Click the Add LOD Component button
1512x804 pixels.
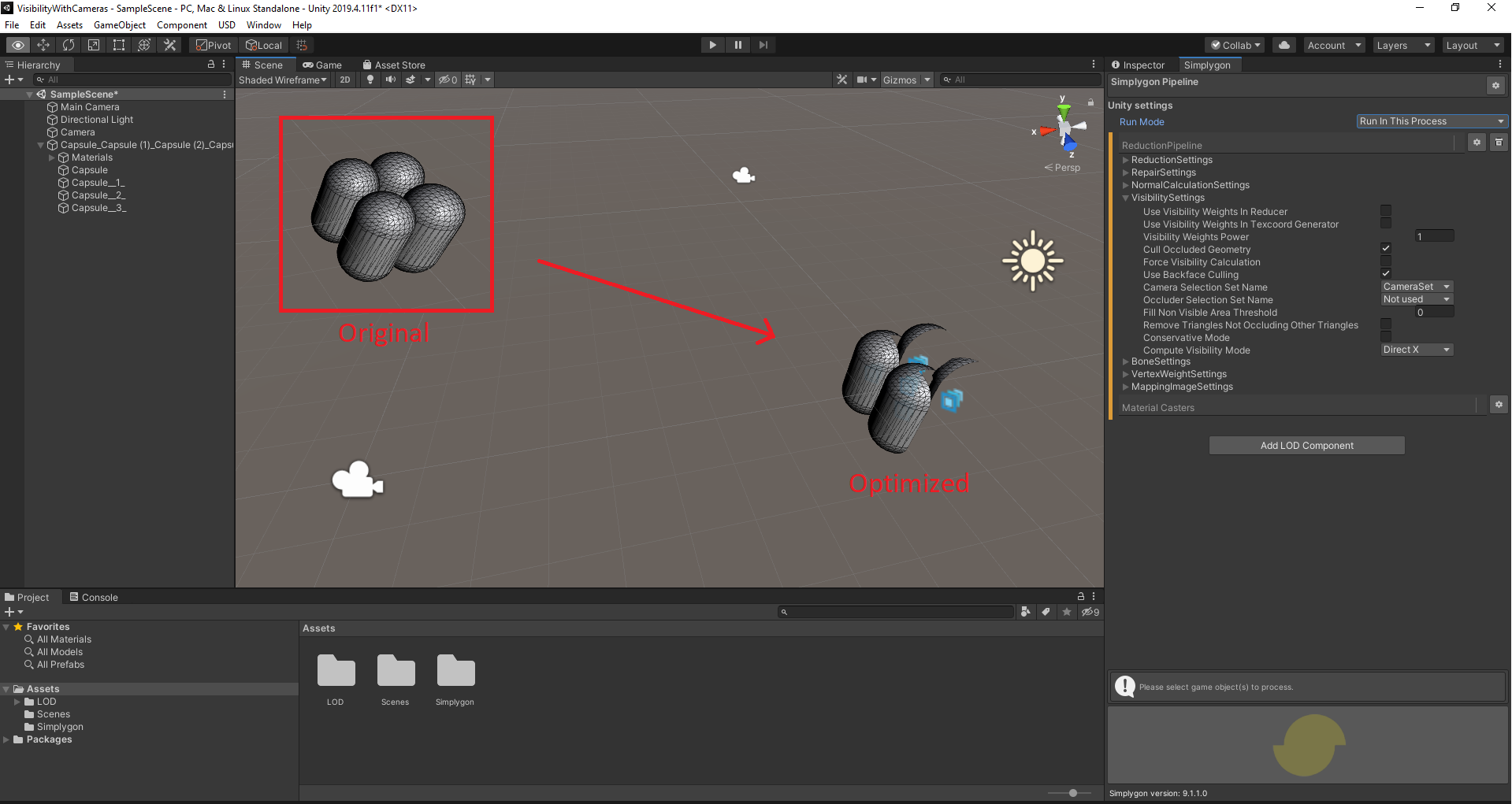[x=1306, y=446]
